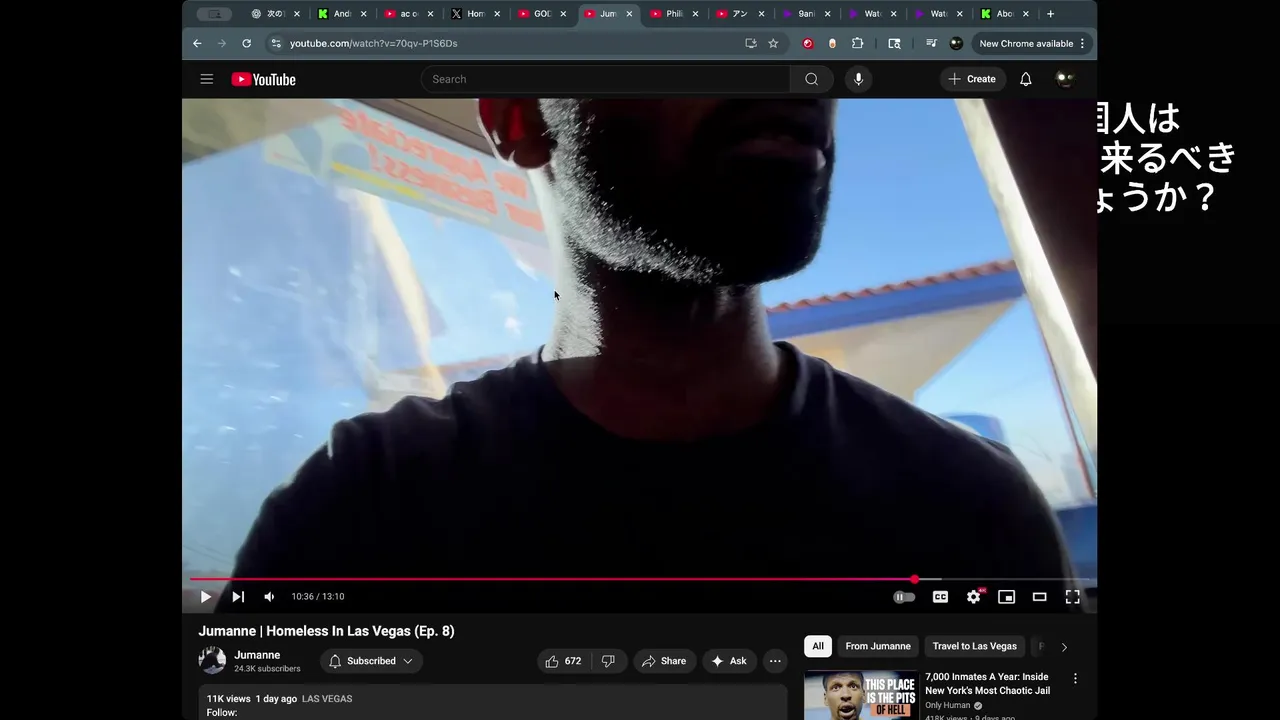The height and width of the screenshot is (720, 1280).
Task: Click the search magnifier button
Action: 811,79
